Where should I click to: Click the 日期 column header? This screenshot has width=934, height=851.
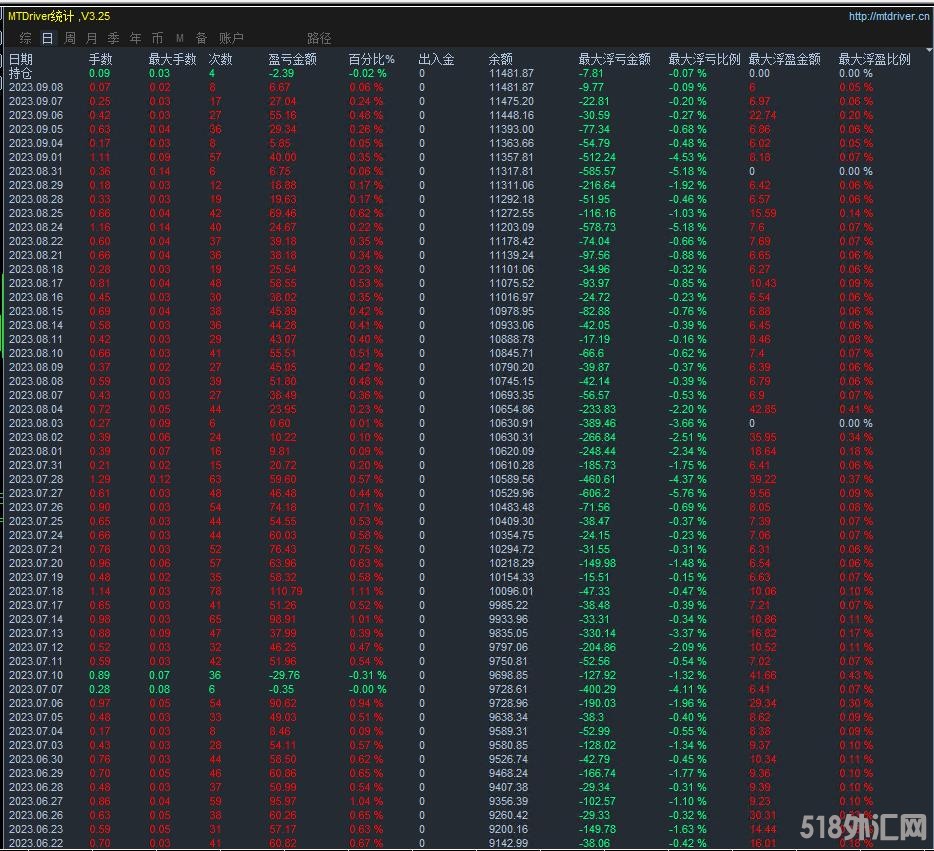[21, 59]
